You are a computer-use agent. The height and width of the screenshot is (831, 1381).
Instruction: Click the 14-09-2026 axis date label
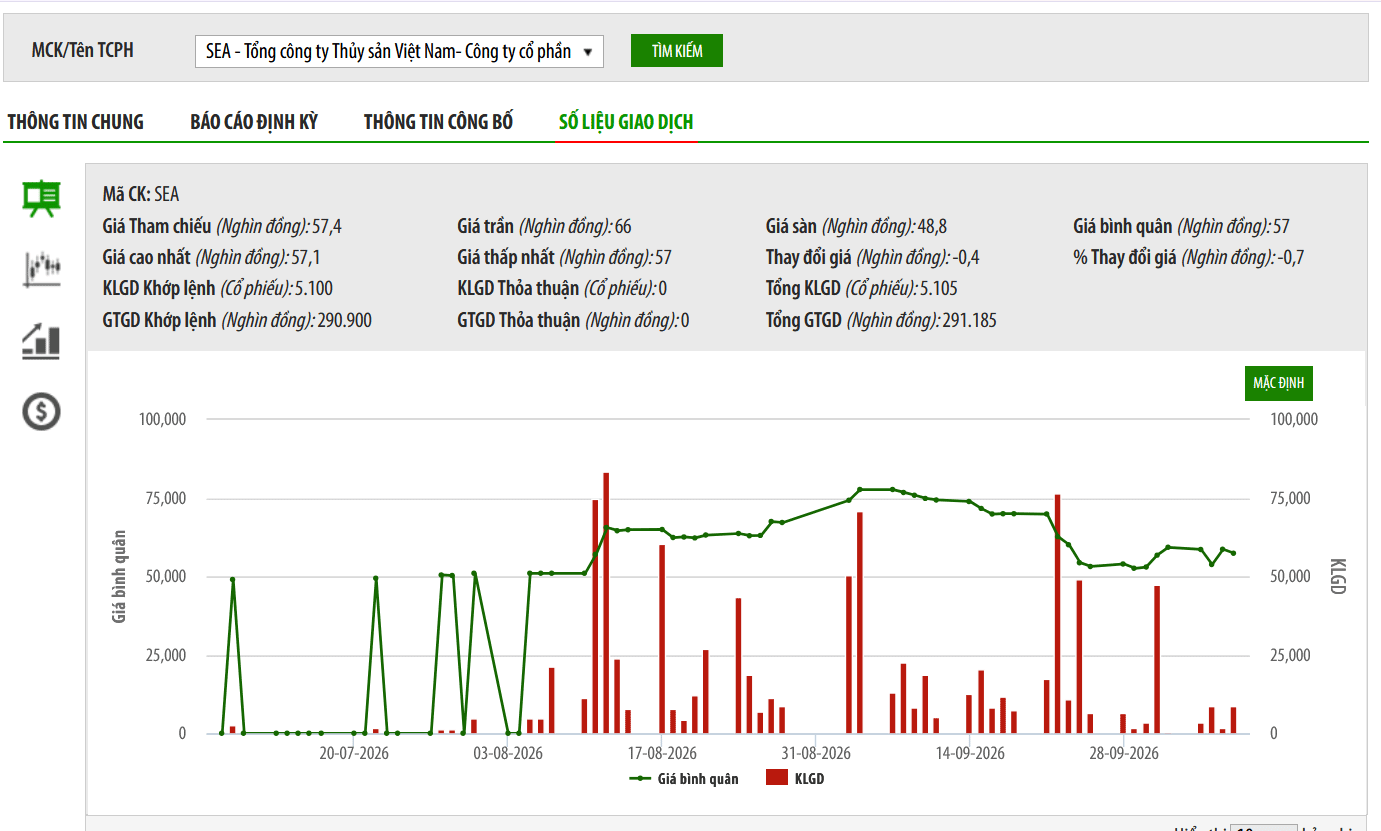(970, 753)
